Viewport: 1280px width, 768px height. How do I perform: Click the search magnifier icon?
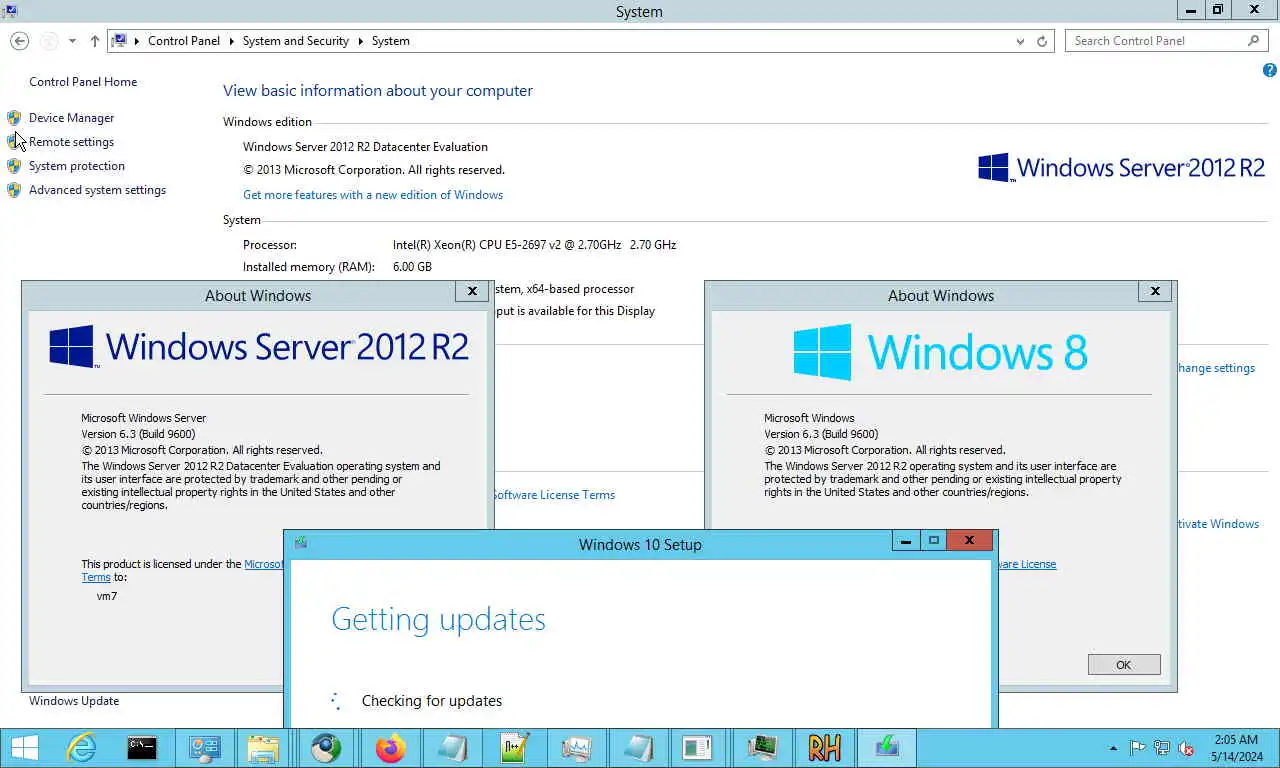coord(1254,41)
